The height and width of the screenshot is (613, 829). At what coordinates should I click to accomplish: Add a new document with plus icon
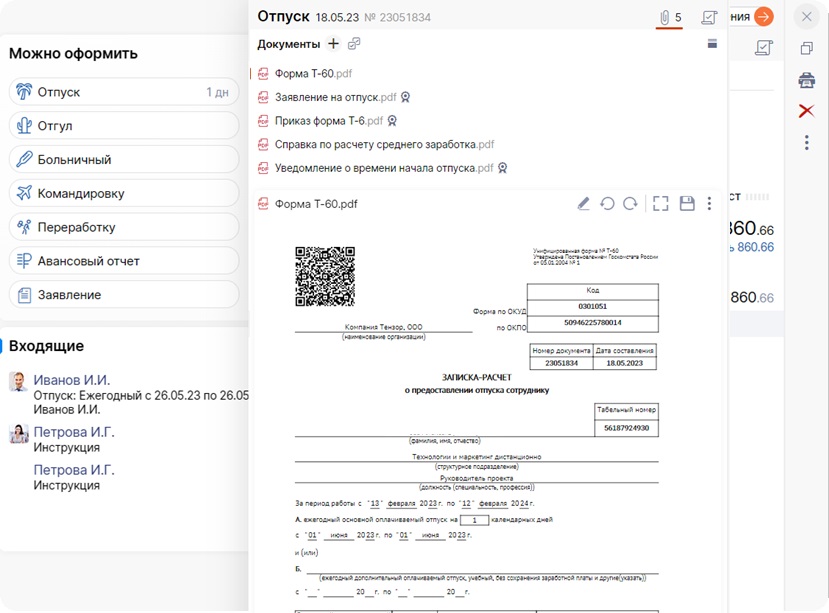click(333, 43)
